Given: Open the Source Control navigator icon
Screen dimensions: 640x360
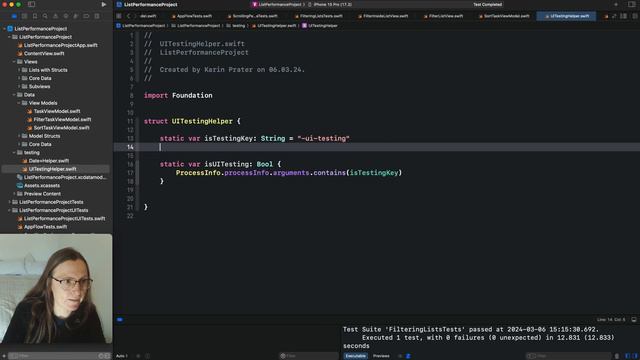Looking at the screenshot, I should (x=24, y=16).
